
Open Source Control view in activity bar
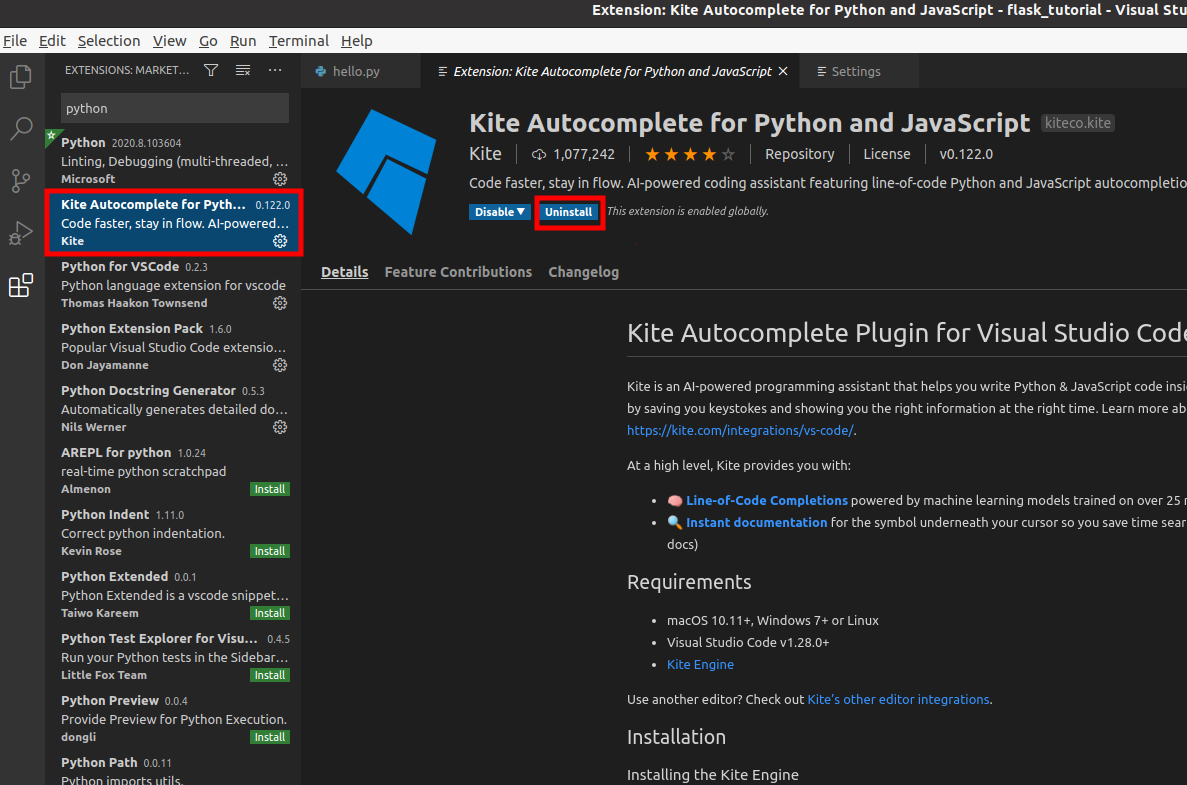click(21, 180)
